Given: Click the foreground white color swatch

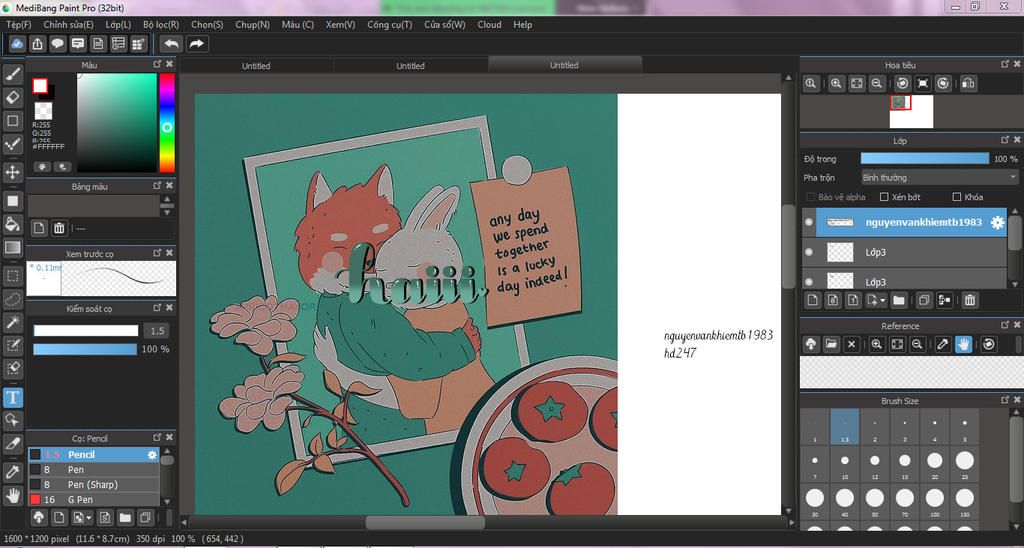Looking at the screenshot, I should coord(40,86).
